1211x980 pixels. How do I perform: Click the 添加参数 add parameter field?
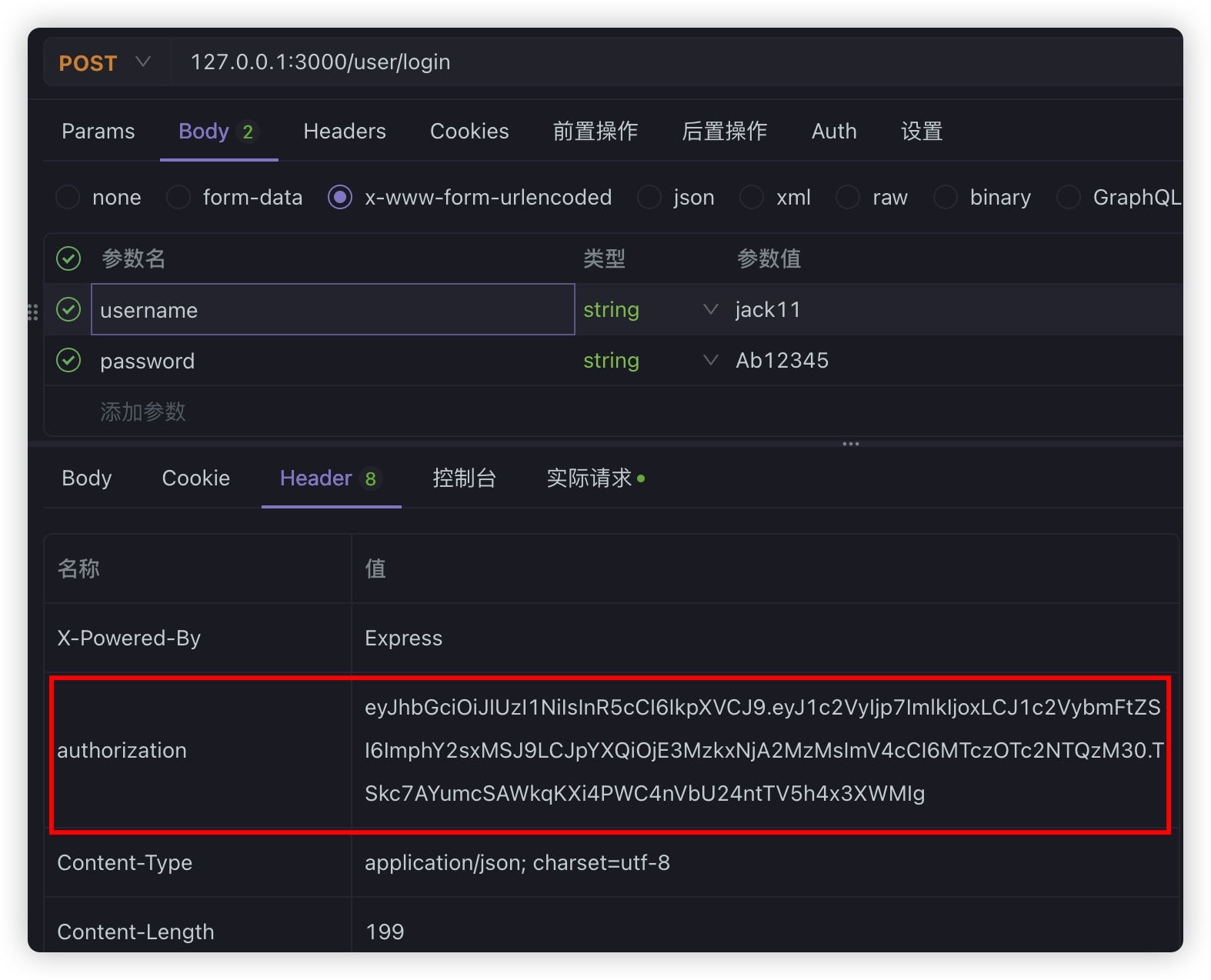143,412
